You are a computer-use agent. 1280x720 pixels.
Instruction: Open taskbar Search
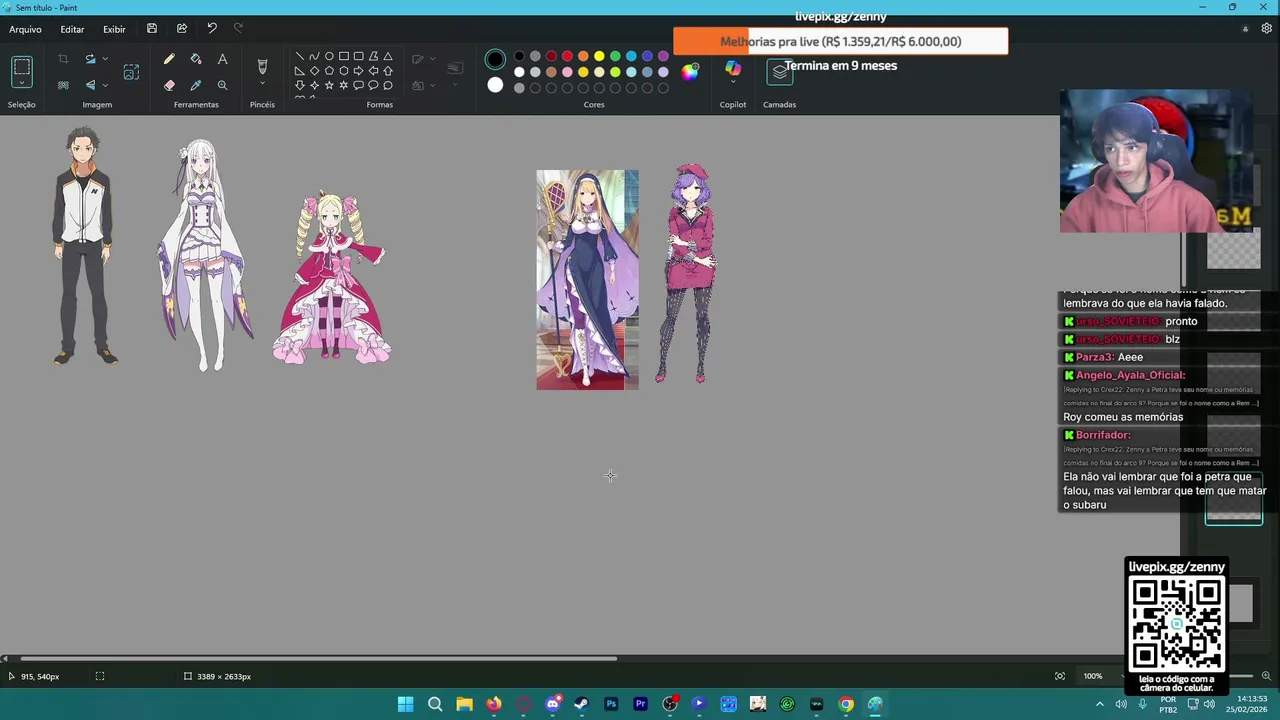tap(435, 704)
